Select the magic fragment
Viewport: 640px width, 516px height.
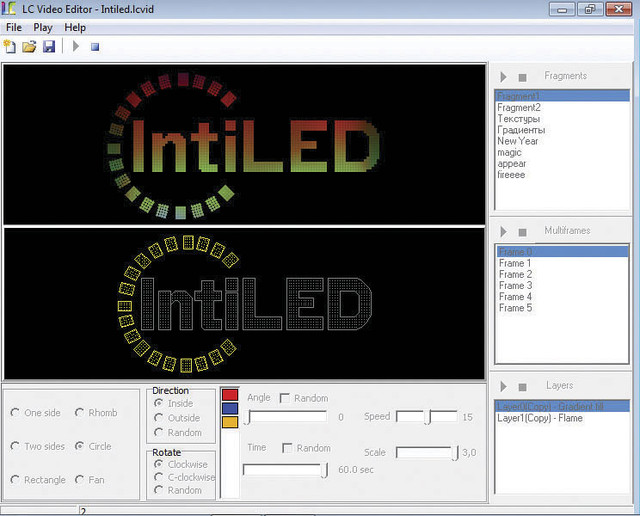point(562,152)
